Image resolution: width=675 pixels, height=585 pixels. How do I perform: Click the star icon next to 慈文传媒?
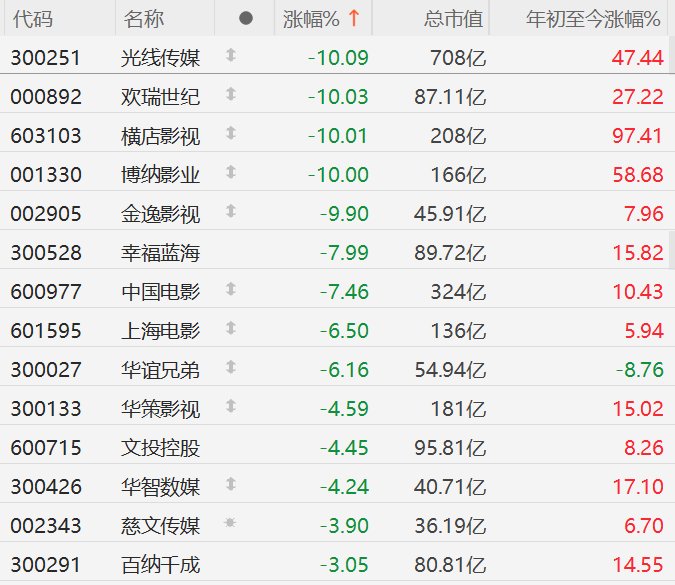point(230,523)
